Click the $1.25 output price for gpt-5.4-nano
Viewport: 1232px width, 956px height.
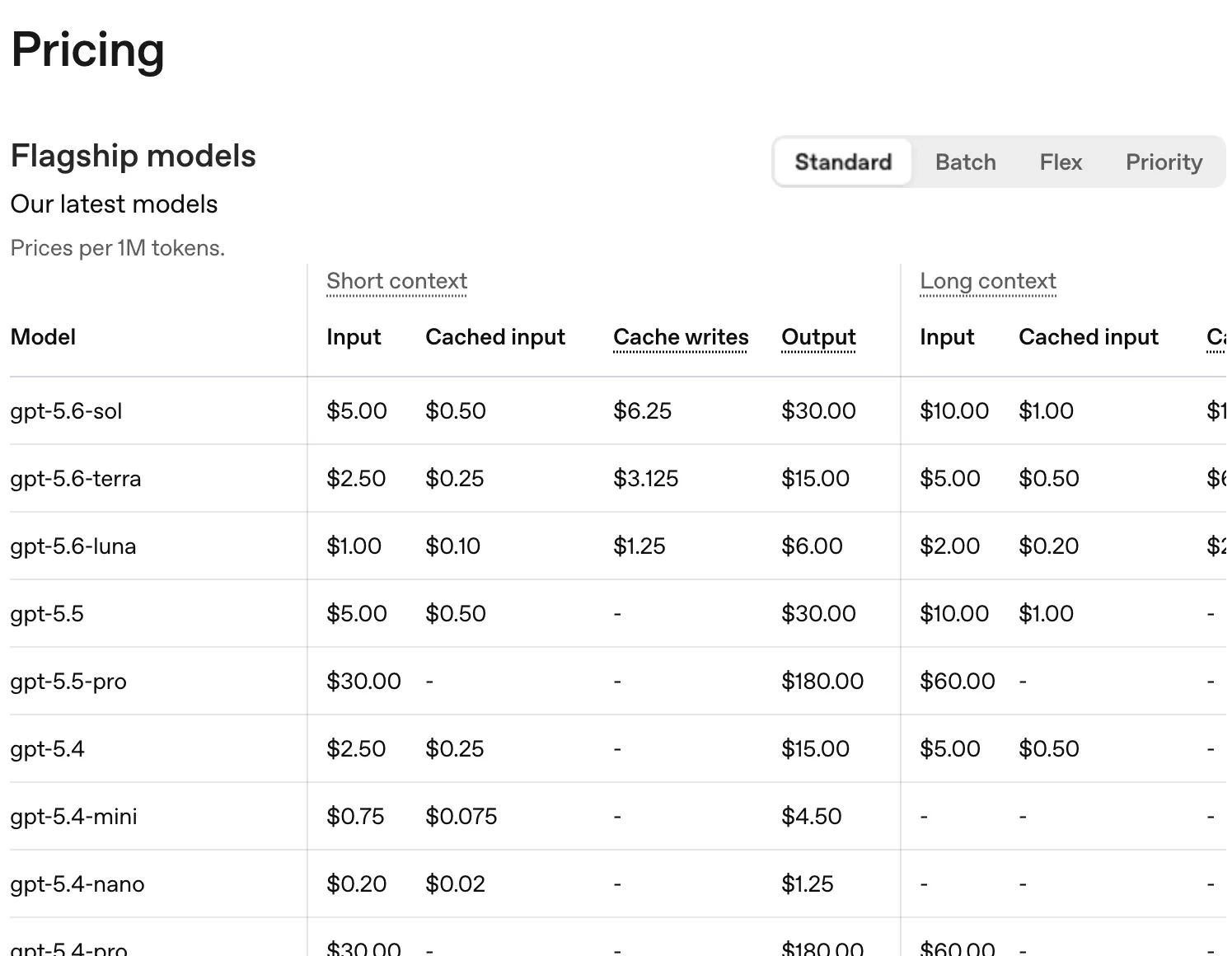(807, 883)
